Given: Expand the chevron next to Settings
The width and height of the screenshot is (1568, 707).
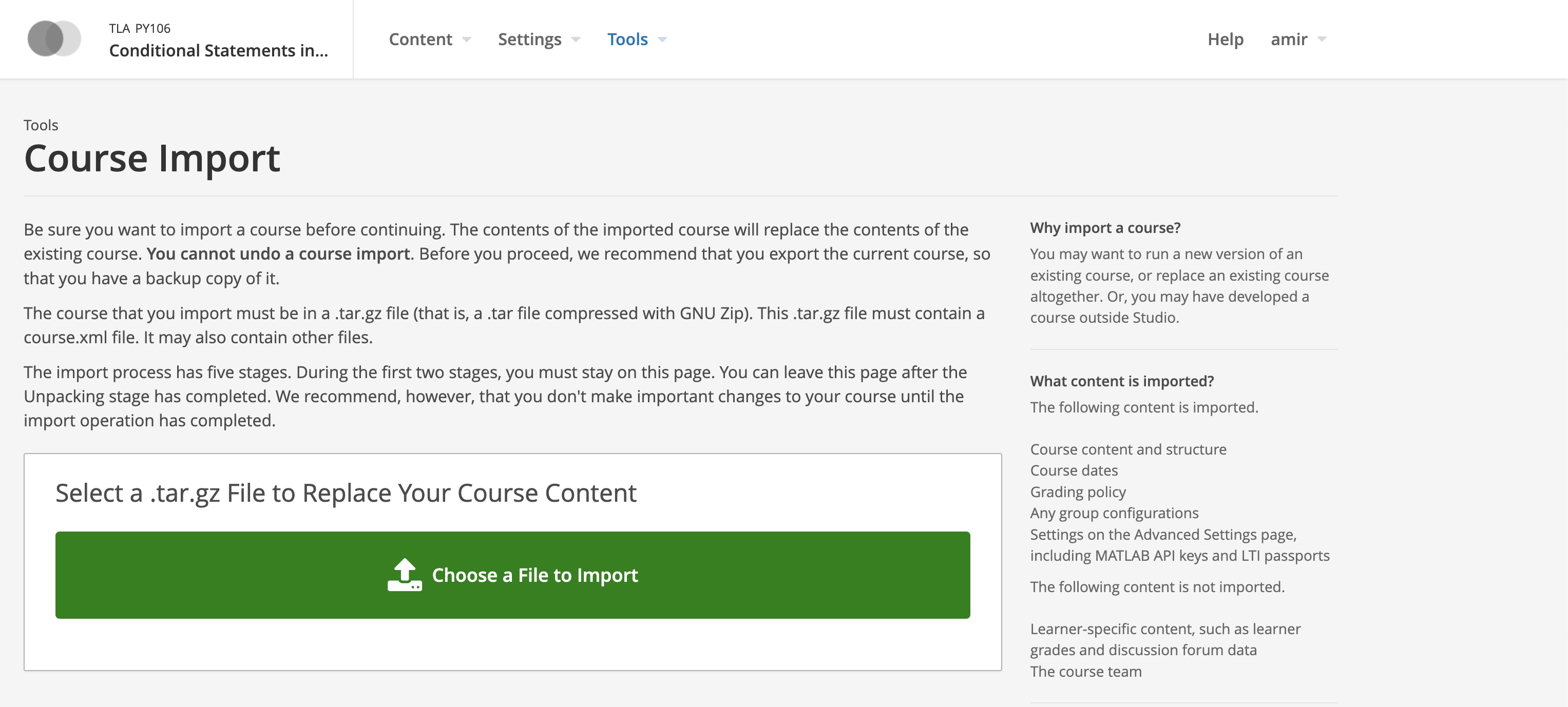Looking at the screenshot, I should pos(576,40).
